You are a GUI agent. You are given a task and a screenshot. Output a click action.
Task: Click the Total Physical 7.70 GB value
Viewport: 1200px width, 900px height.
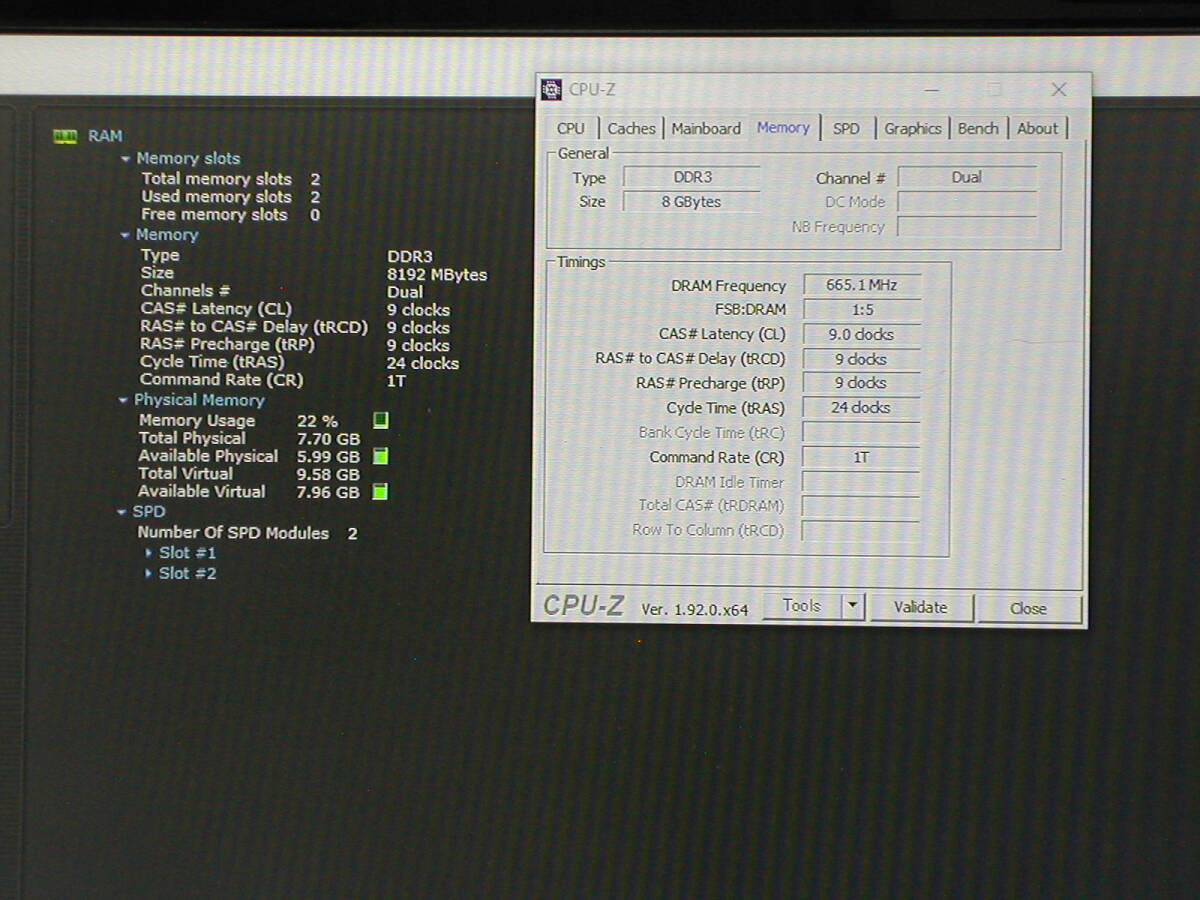click(x=328, y=439)
